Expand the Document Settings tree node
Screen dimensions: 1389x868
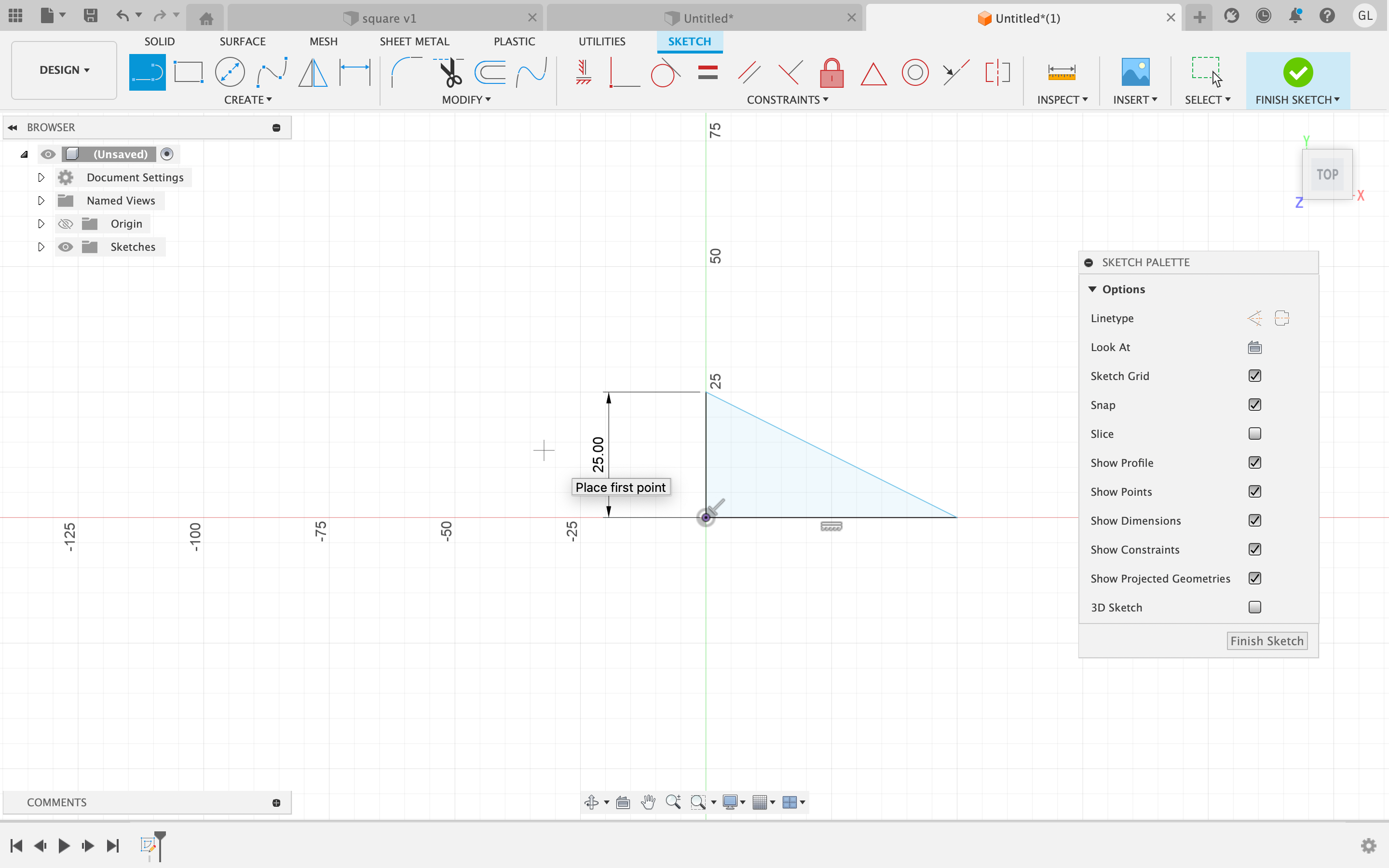41,177
